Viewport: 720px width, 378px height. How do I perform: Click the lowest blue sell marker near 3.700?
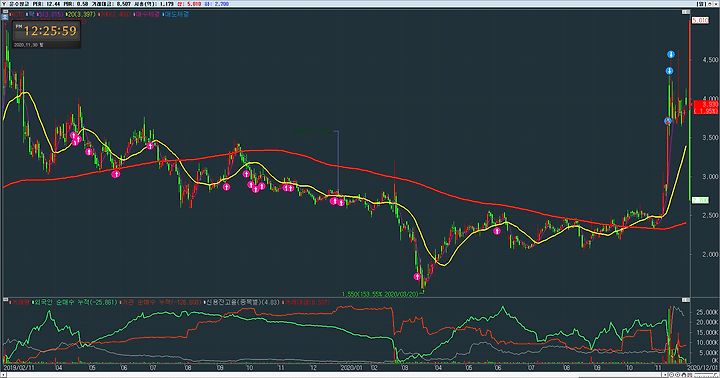(668, 121)
